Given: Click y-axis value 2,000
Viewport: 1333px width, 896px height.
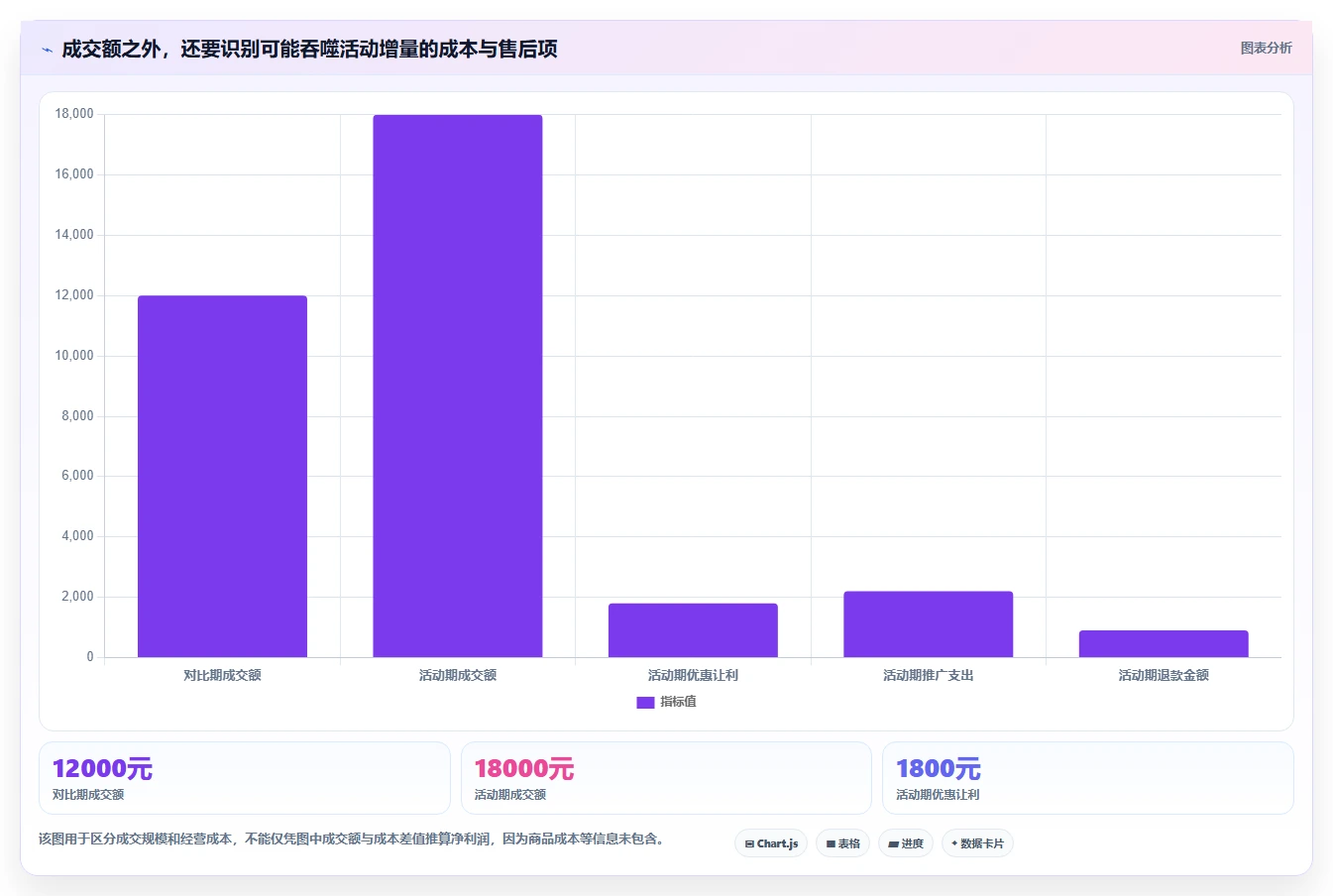Looking at the screenshot, I should pyautogui.click(x=77, y=597).
